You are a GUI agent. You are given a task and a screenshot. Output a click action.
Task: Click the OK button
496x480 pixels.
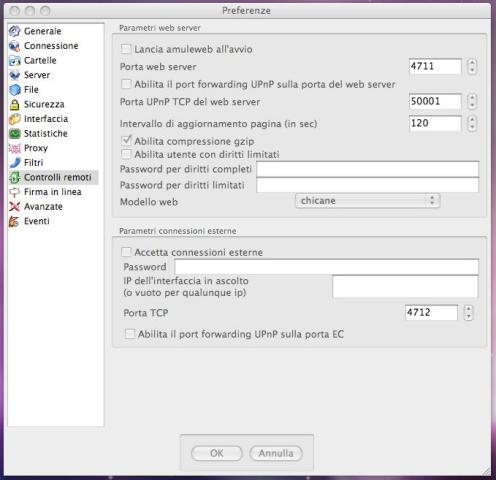[217, 453]
